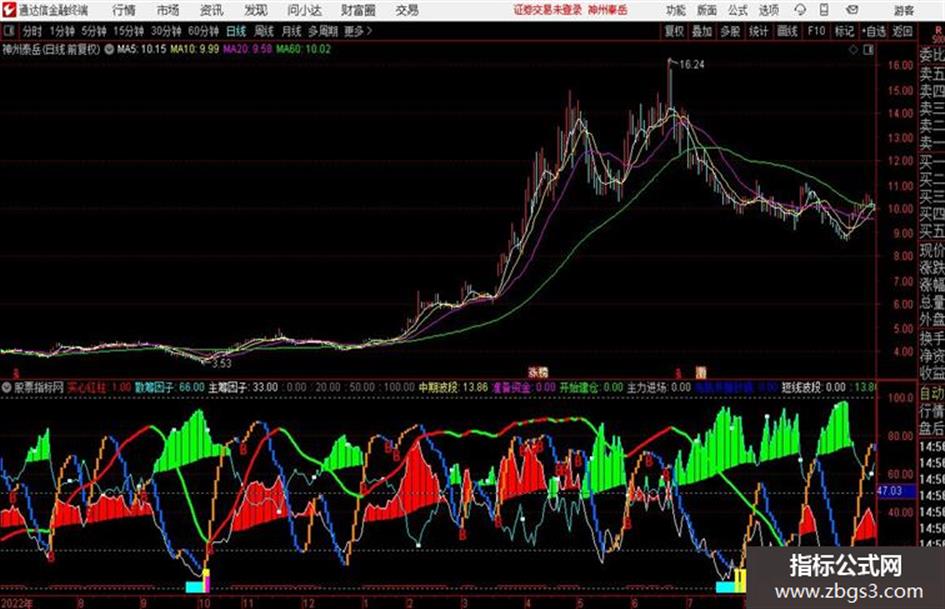Screen dimensions: 945x609
Task: Open the 功能 menu
Action: (676, 10)
